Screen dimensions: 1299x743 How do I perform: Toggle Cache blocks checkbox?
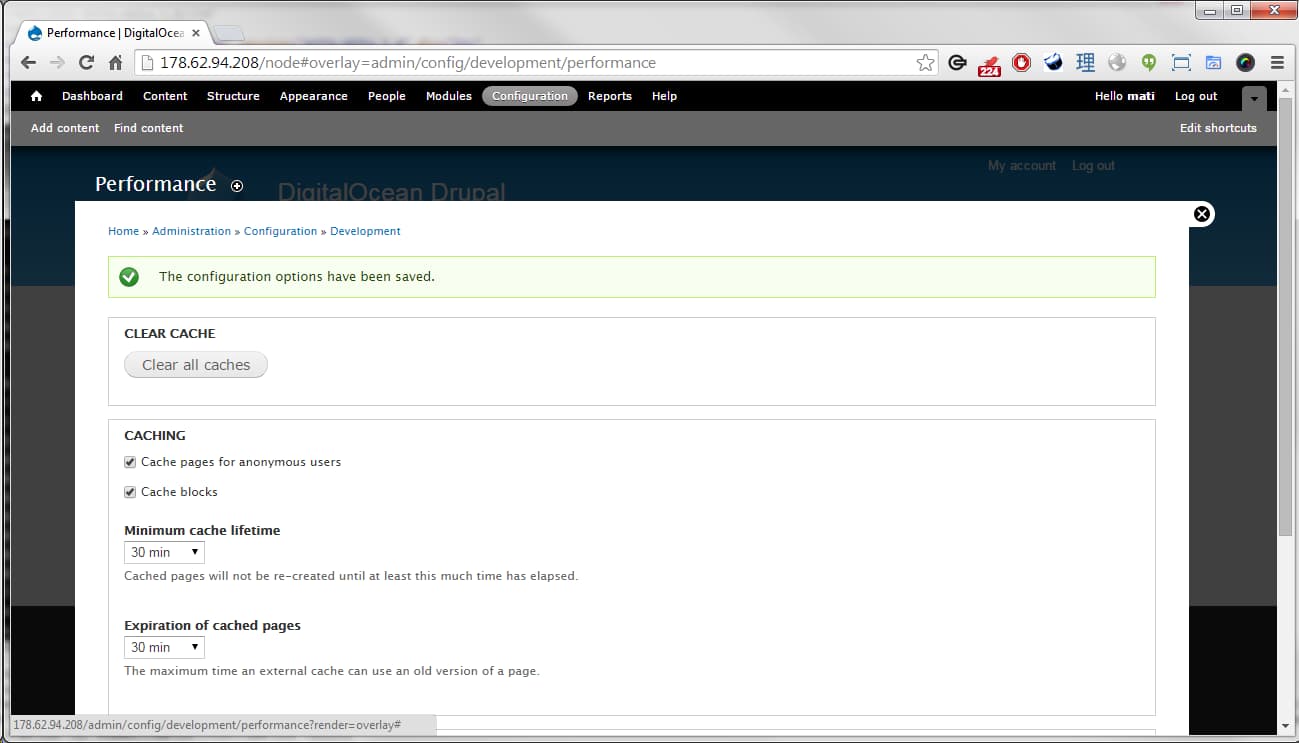tap(130, 492)
